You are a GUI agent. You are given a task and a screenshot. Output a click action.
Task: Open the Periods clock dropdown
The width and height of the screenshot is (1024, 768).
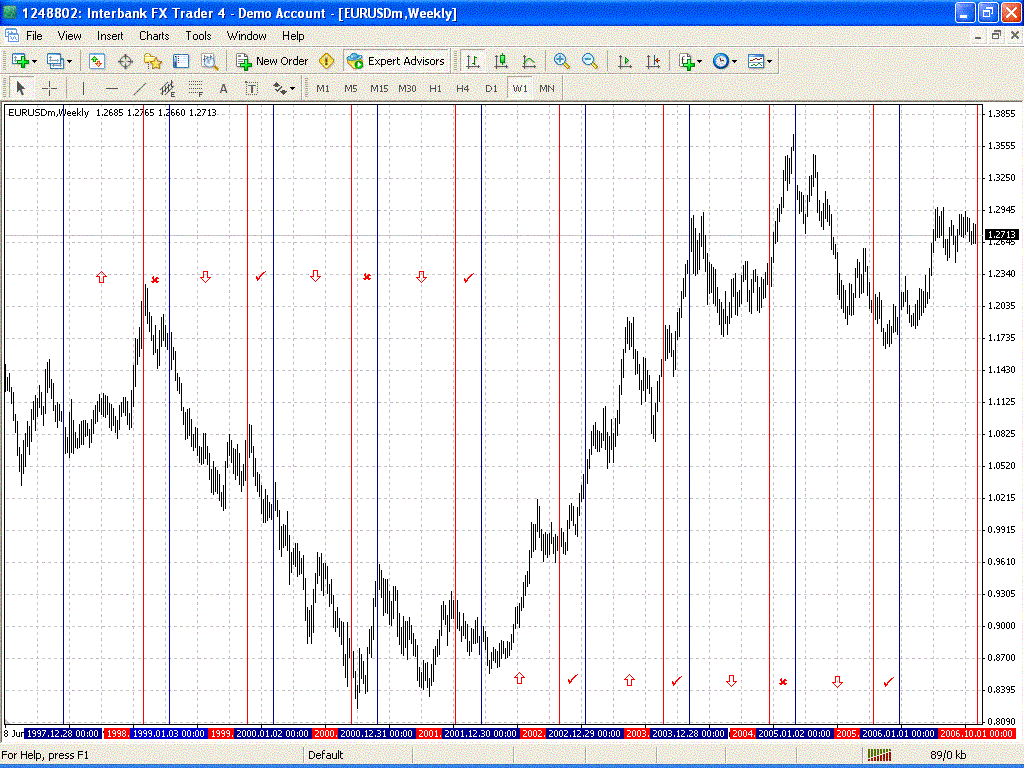pyautogui.click(x=722, y=61)
